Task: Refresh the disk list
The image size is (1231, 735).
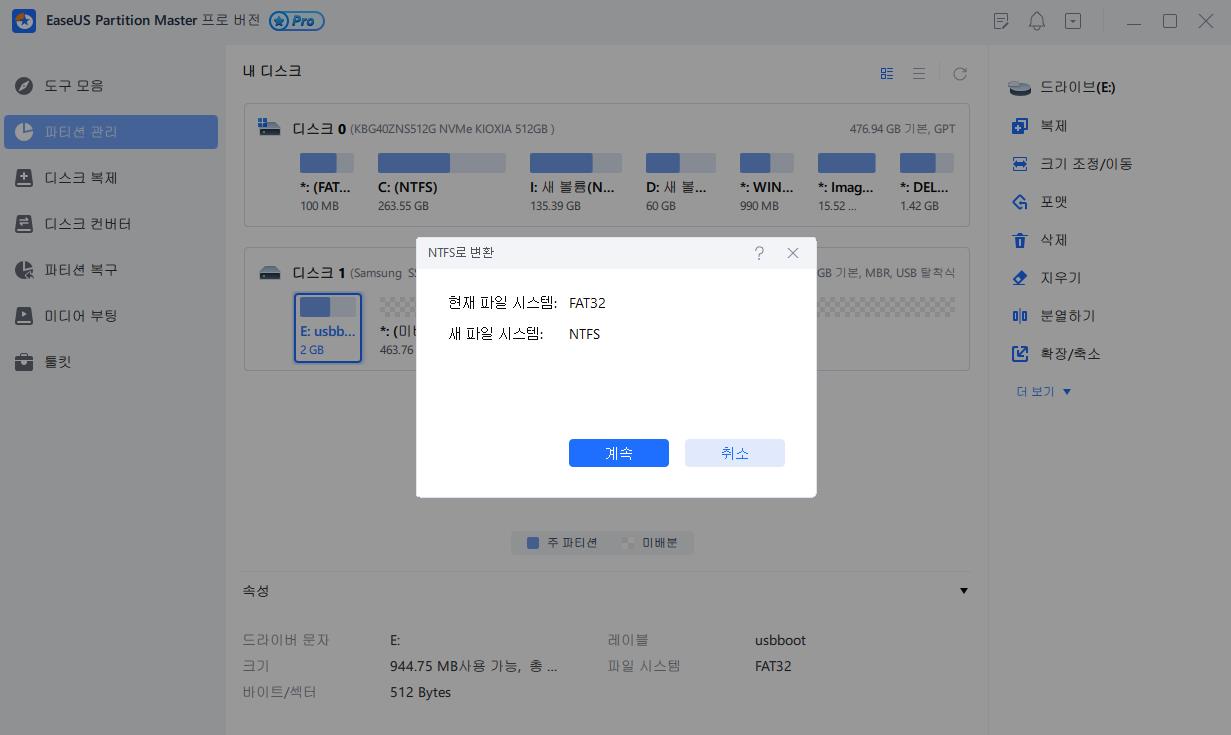Action: pos(959,73)
